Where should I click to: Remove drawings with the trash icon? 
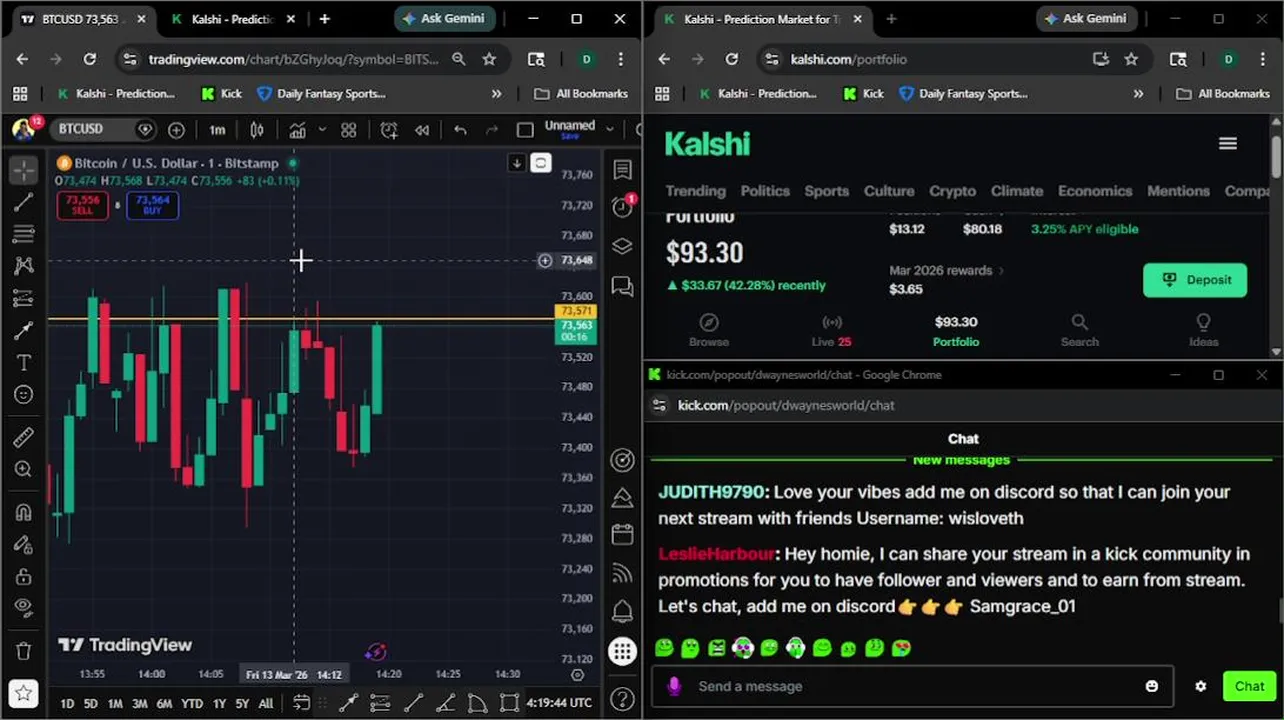pos(24,650)
